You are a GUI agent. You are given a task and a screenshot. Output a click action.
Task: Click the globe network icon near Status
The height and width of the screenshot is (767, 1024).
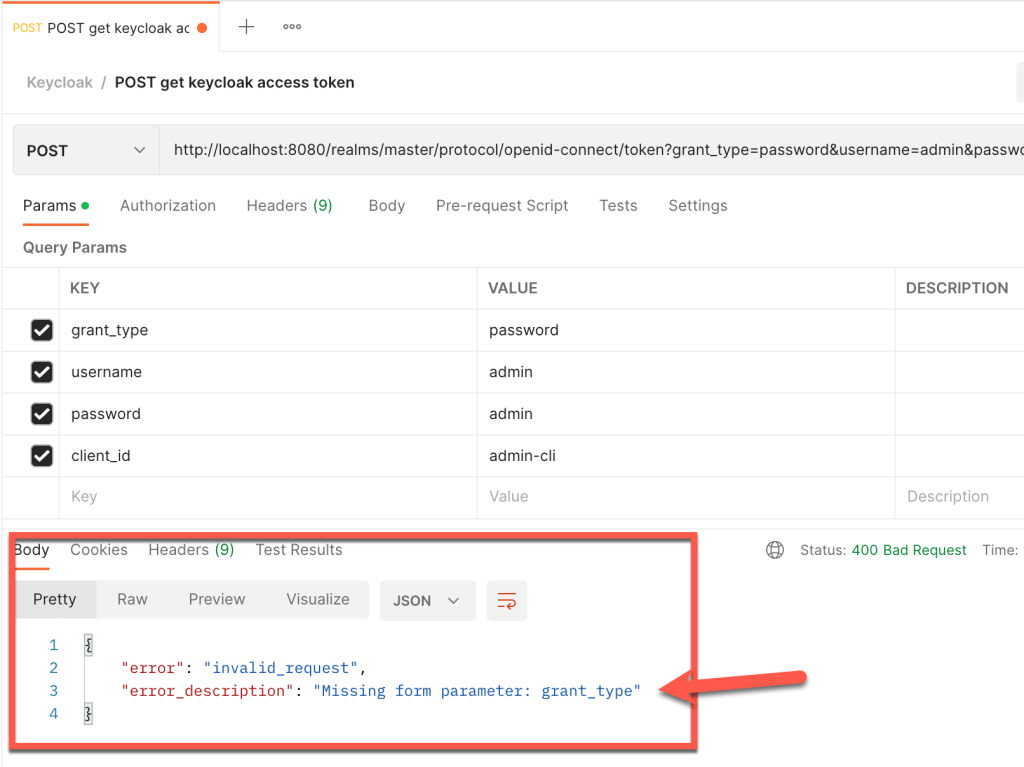pyautogui.click(x=774, y=550)
